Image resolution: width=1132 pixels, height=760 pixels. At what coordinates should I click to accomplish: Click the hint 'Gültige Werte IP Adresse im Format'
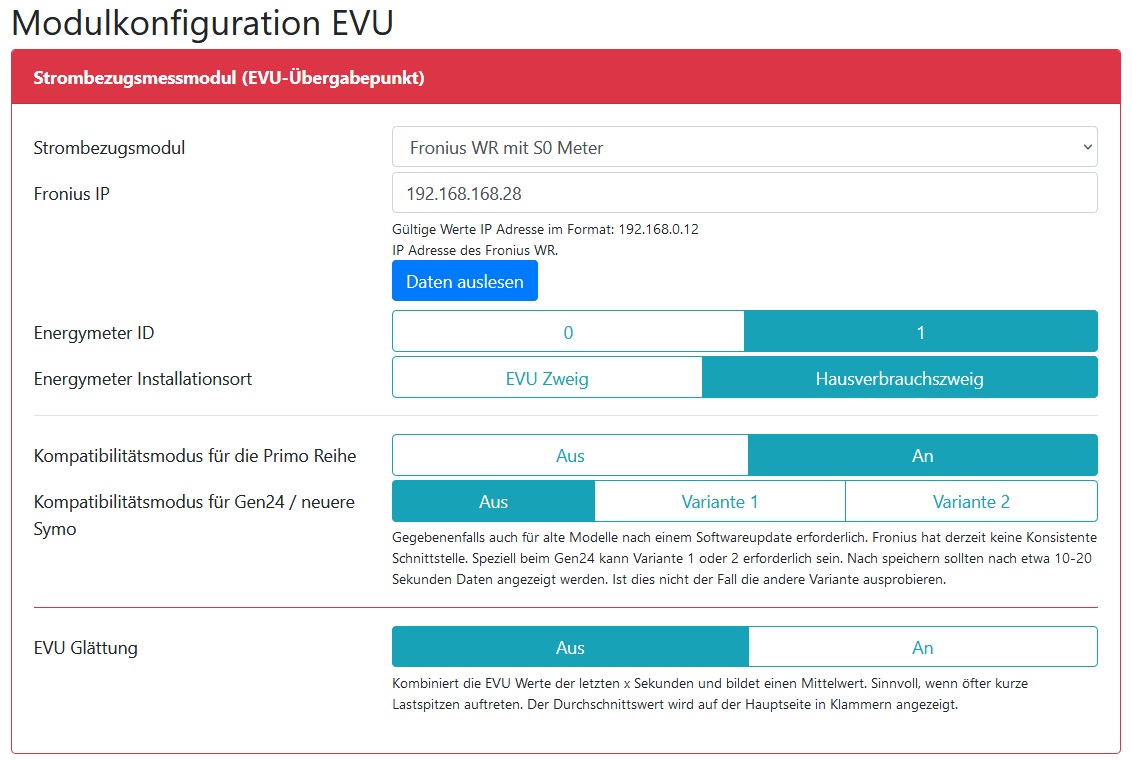click(x=545, y=230)
